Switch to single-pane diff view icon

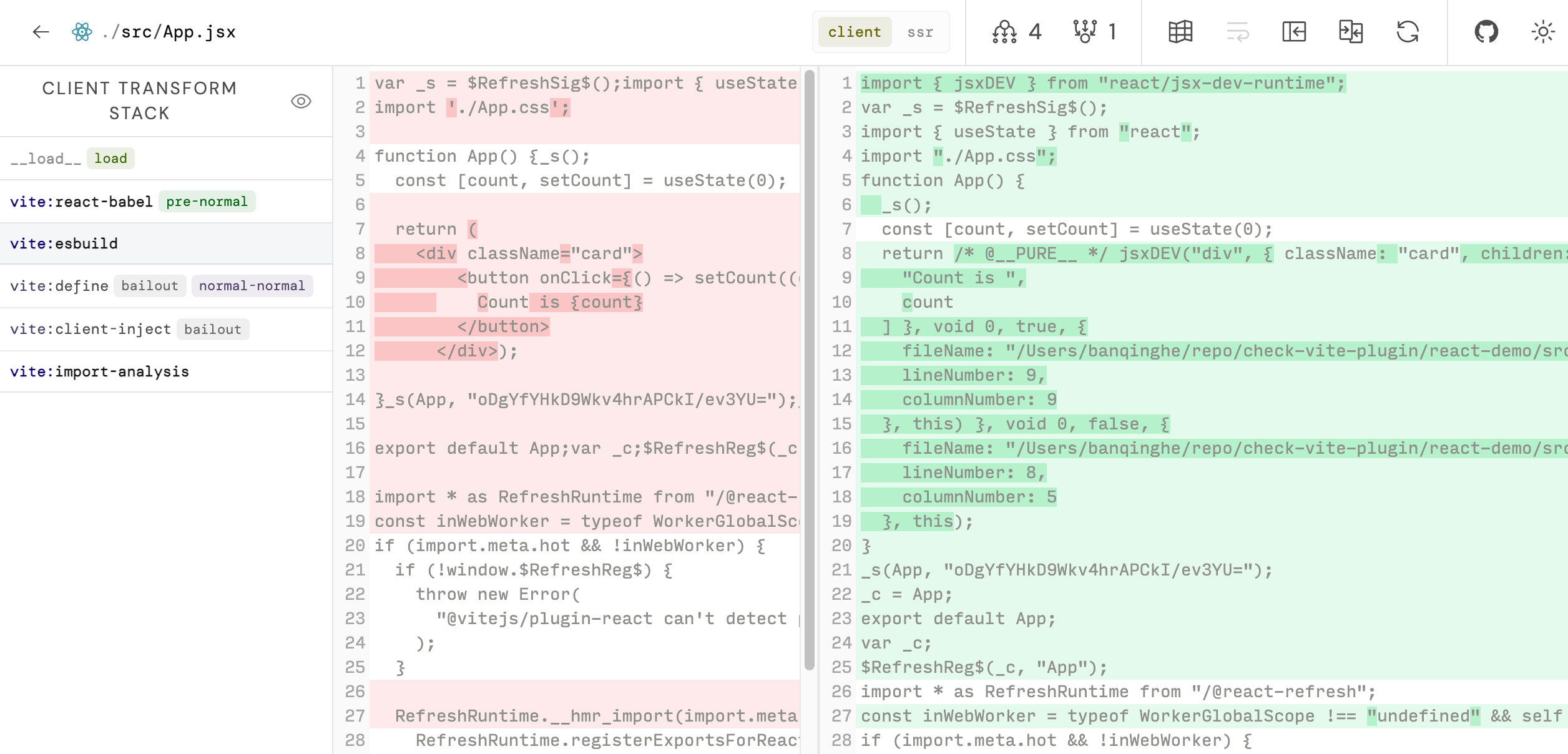pos(1294,32)
